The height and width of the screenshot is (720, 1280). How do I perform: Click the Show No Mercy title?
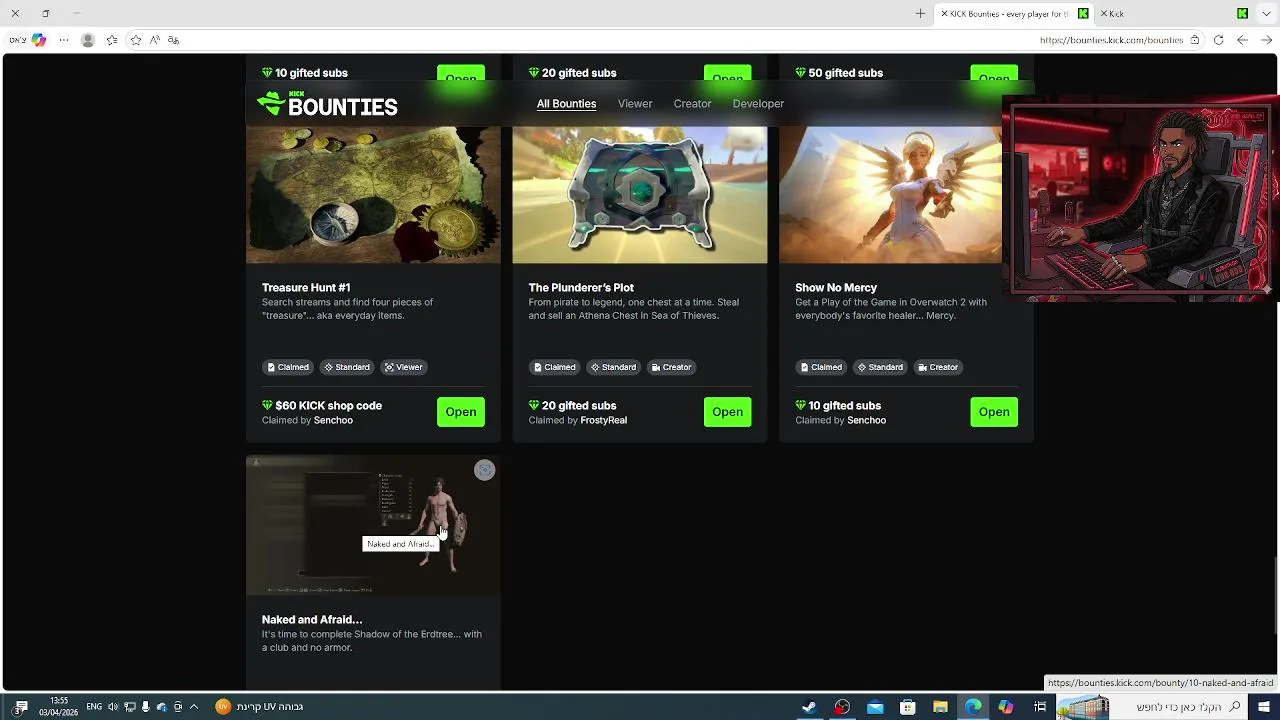click(836, 288)
